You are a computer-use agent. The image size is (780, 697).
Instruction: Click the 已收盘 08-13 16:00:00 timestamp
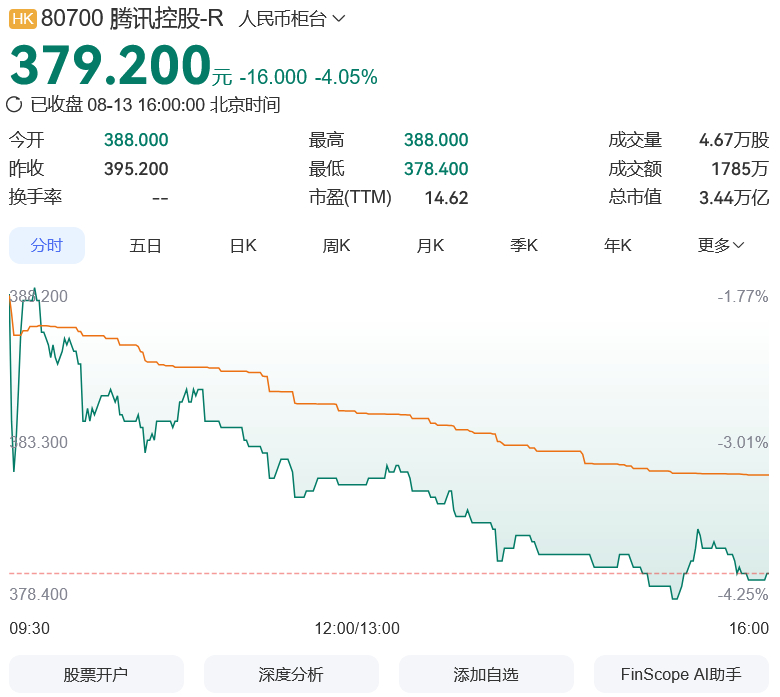click(x=156, y=105)
